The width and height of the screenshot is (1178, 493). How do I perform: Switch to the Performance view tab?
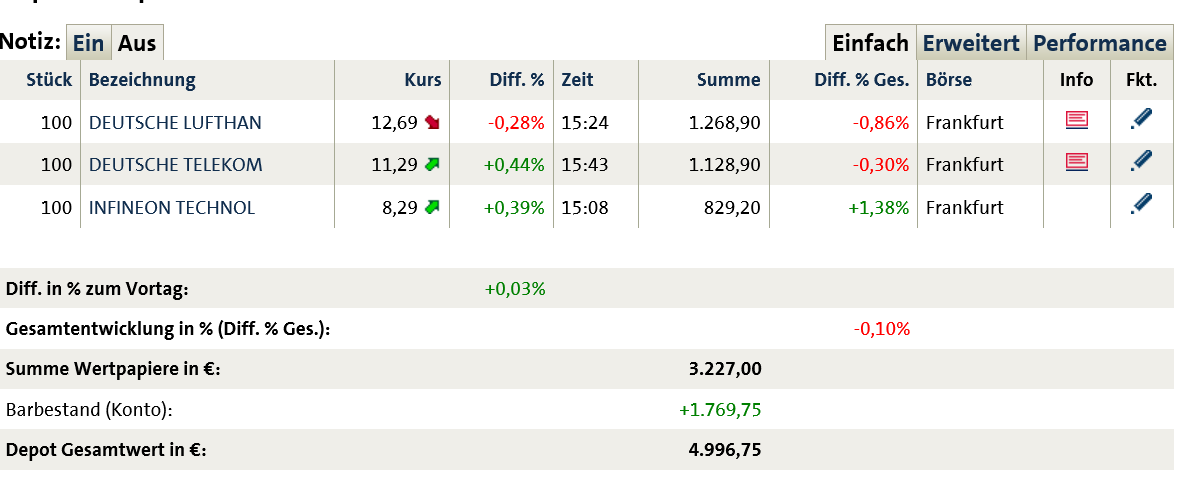point(1099,44)
